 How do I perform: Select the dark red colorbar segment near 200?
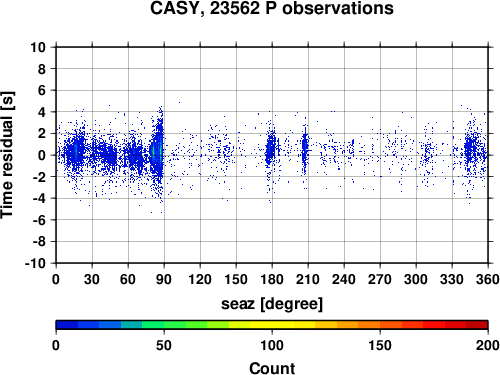(x=477, y=325)
